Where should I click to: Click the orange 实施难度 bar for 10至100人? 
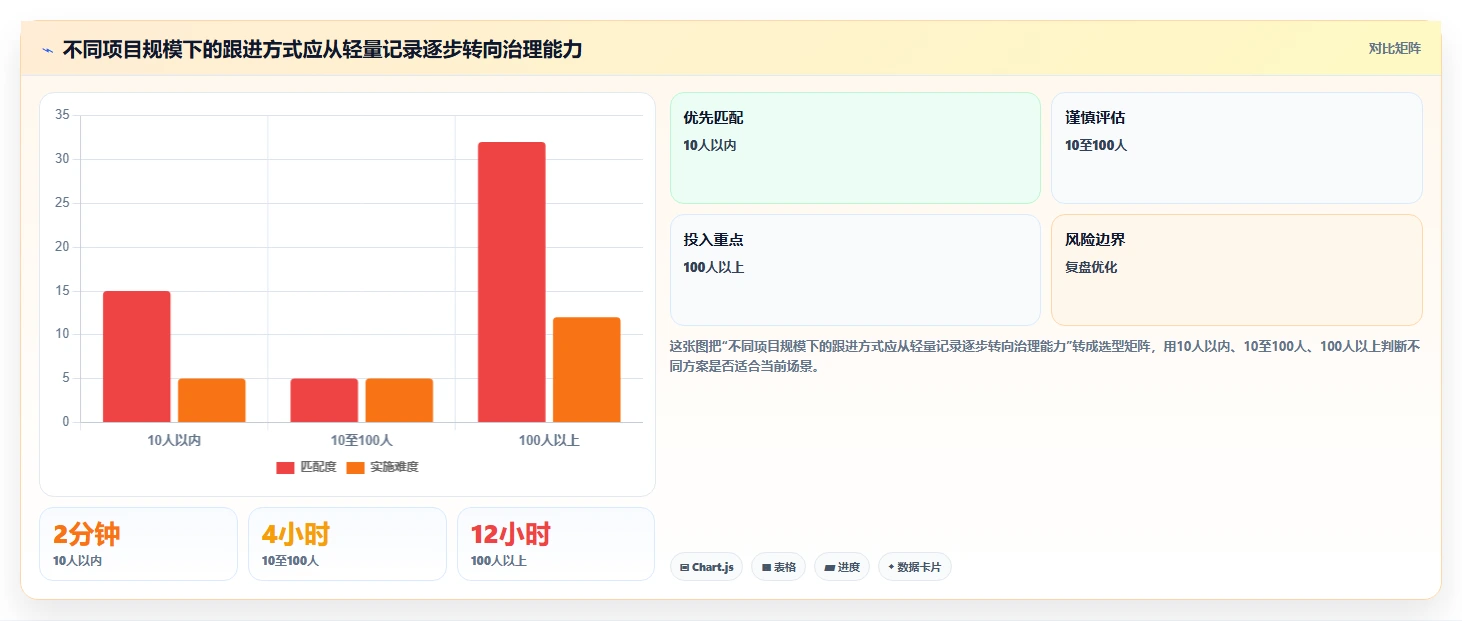click(399, 400)
